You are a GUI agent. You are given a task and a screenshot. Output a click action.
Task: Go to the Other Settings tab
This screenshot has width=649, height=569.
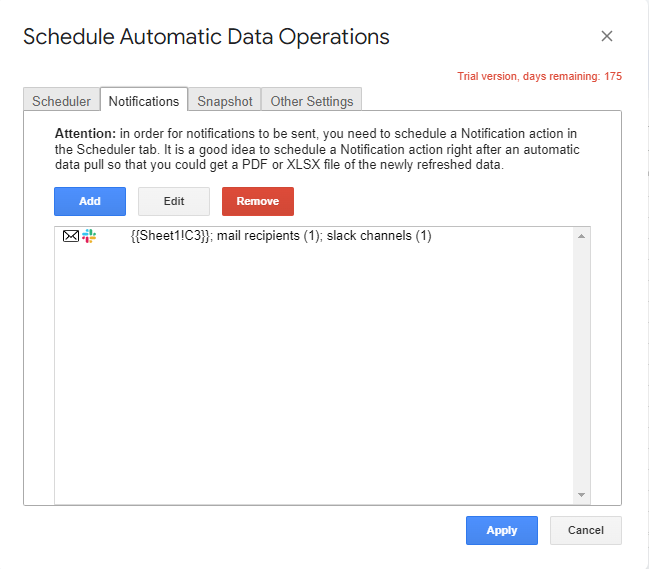(312, 101)
